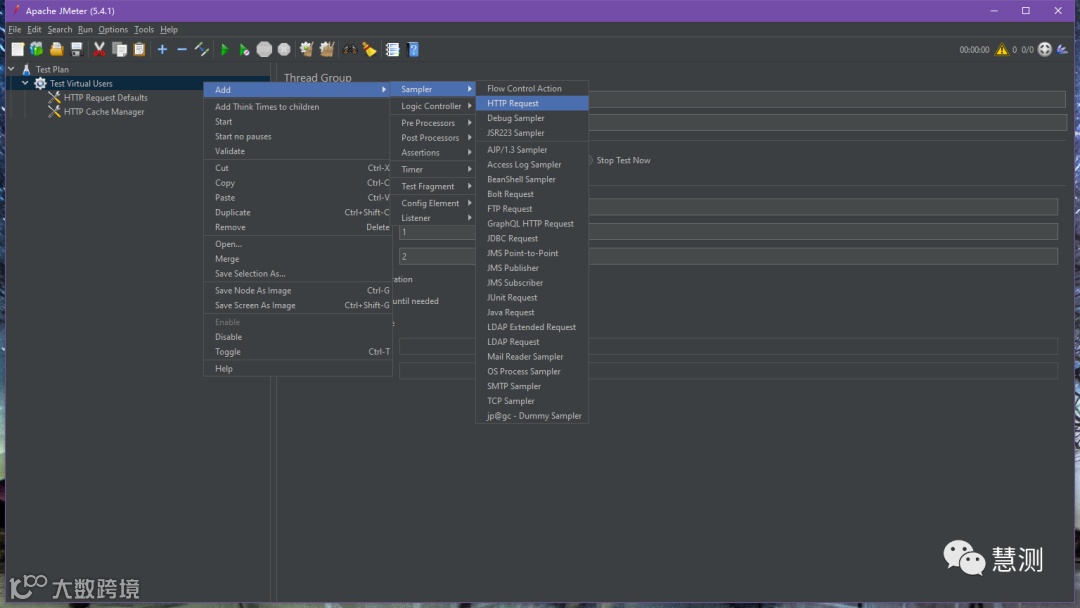Click the Shutdown round icon
The height and width of the screenshot is (608, 1080).
pos(284,50)
